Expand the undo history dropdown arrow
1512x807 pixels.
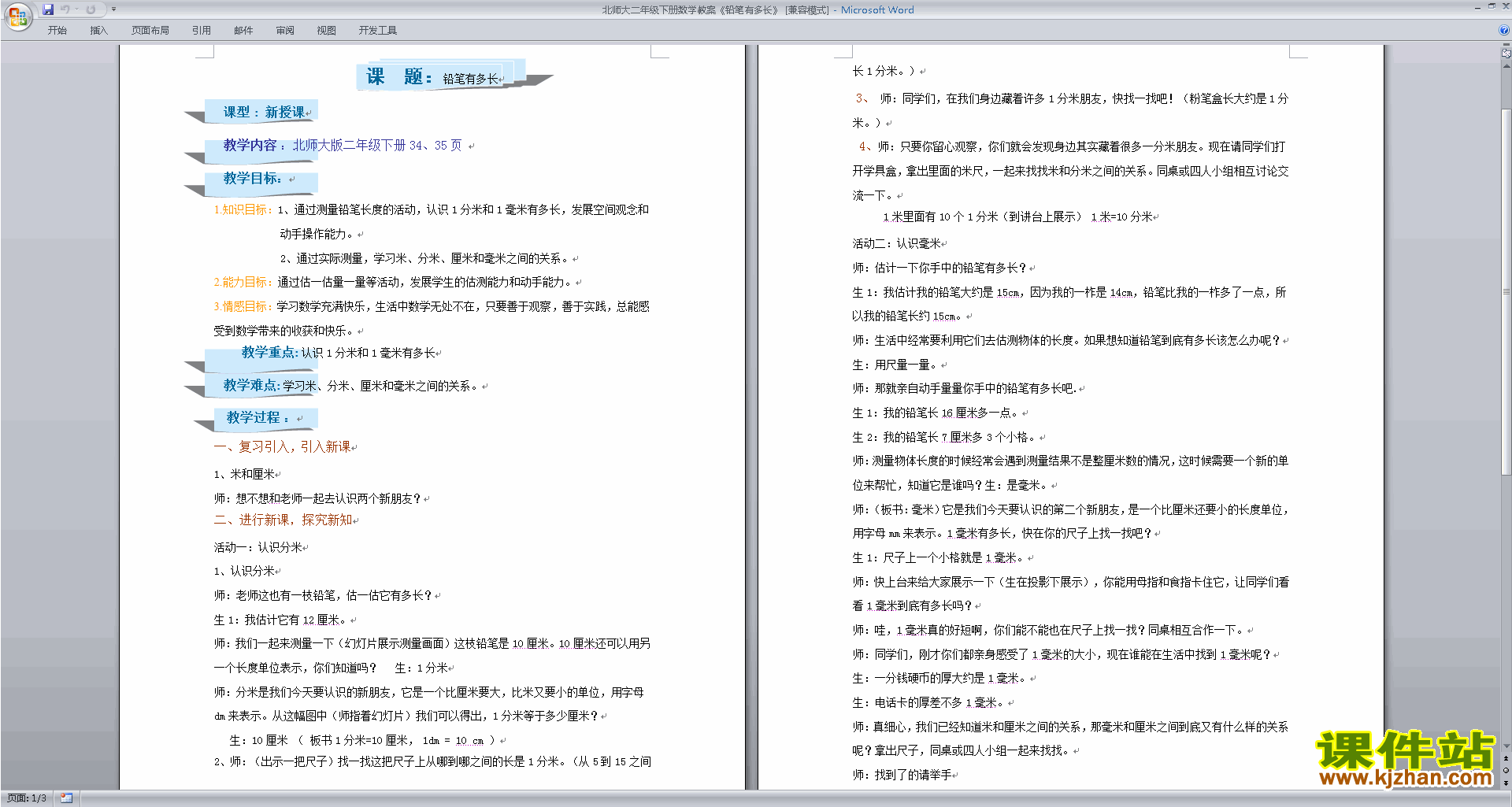76,9
